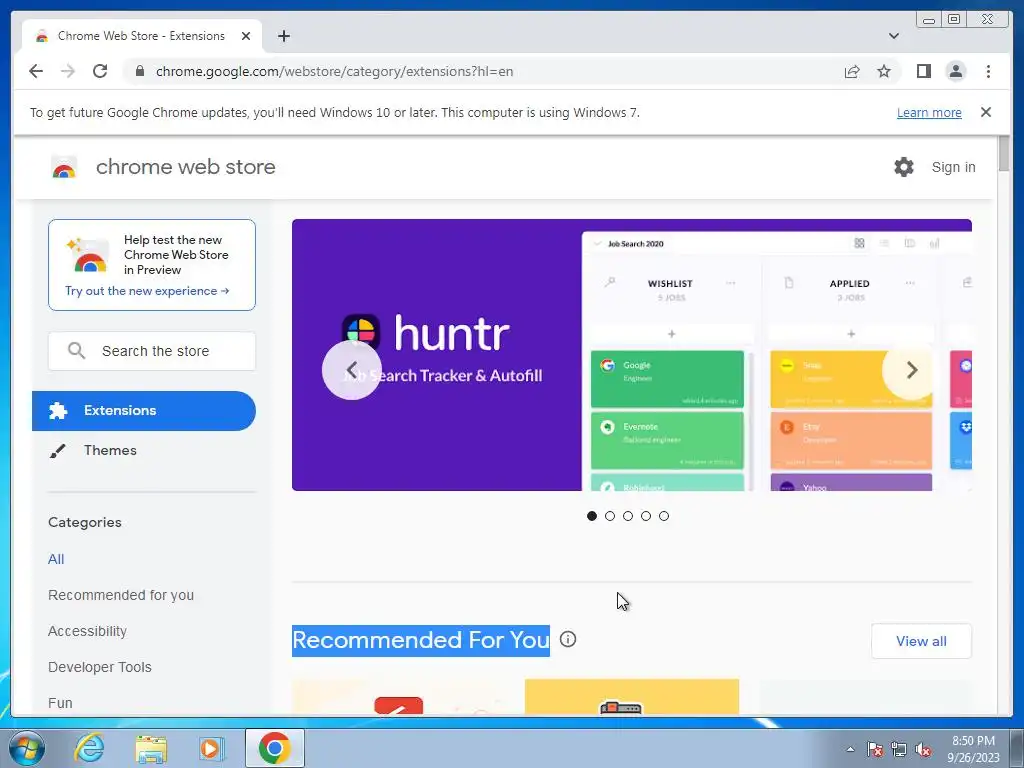Click the page vertical scrollbar thumb
The width and height of the screenshot is (1024, 768).
click(x=1004, y=153)
